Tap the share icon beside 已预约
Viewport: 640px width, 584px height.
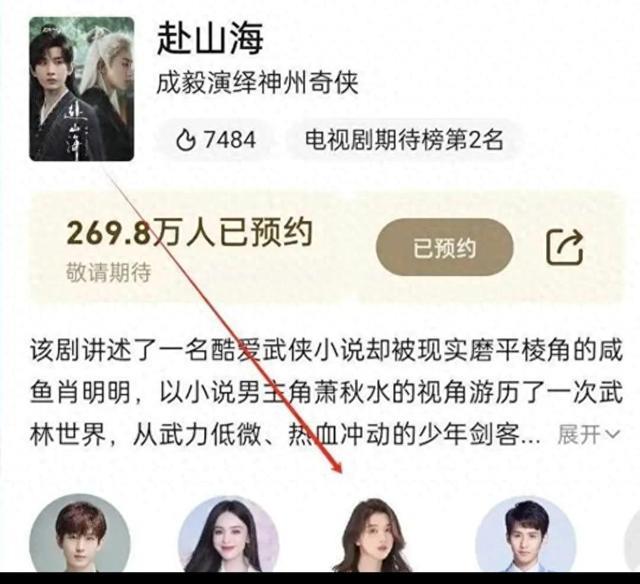point(565,247)
